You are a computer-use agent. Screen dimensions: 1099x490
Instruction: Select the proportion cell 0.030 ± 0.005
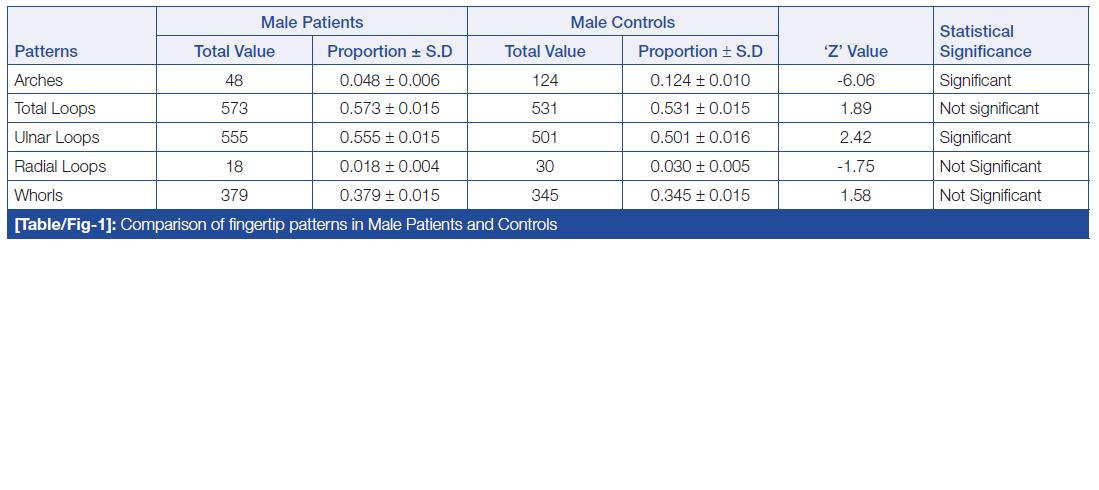700,166
